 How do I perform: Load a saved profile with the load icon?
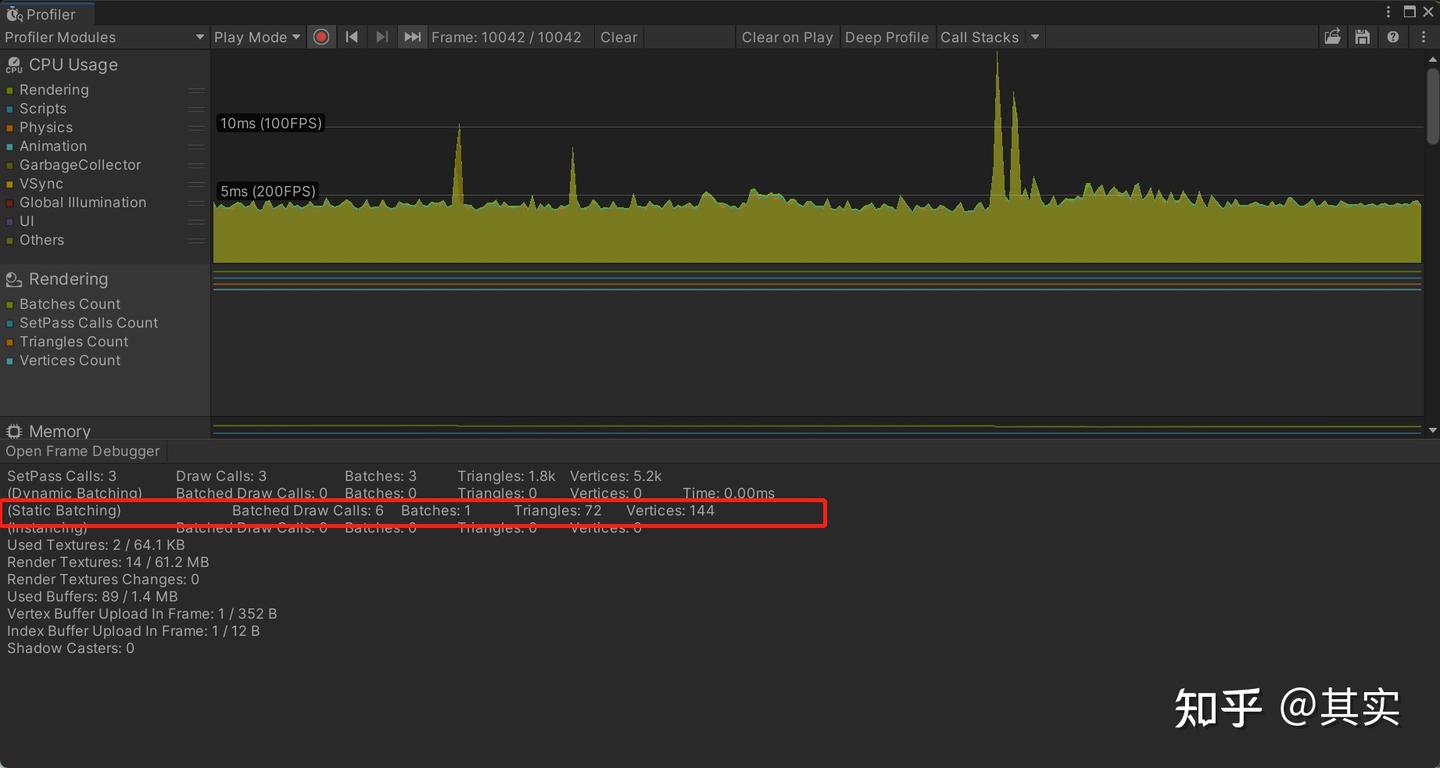tap(1332, 36)
